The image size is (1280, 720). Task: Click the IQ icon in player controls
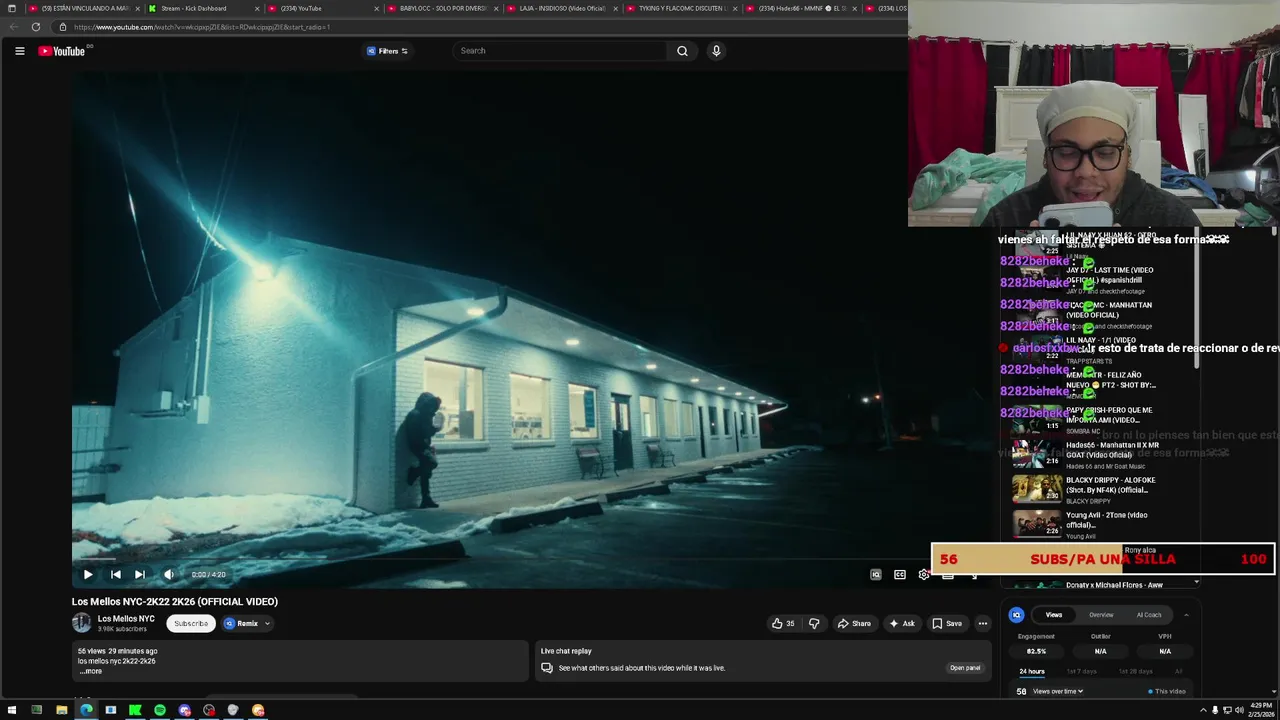tap(876, 574)
